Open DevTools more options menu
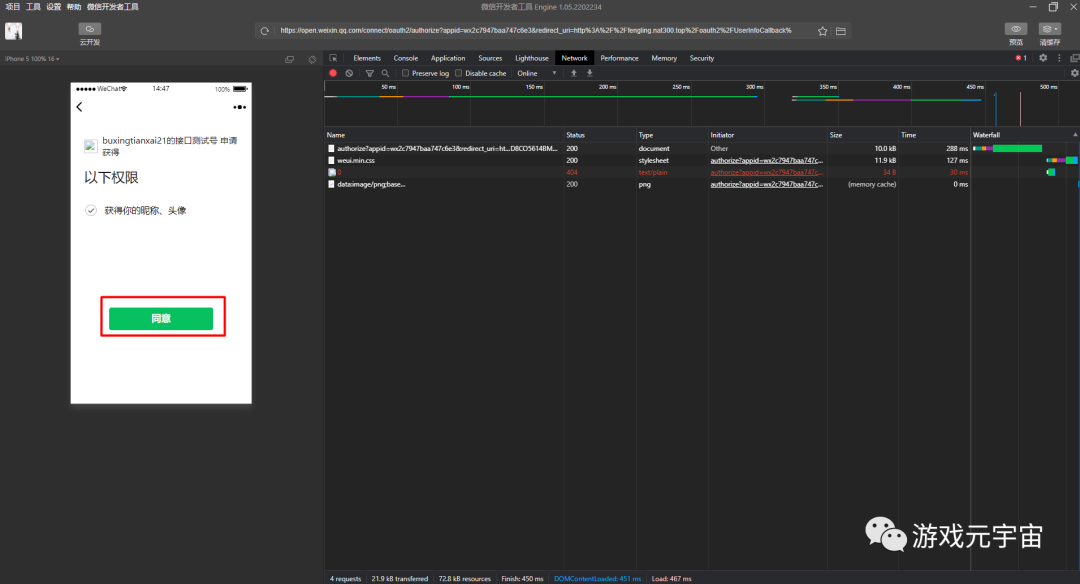The width and height of the screenshot is (1080, 584). click(1059, 58)
